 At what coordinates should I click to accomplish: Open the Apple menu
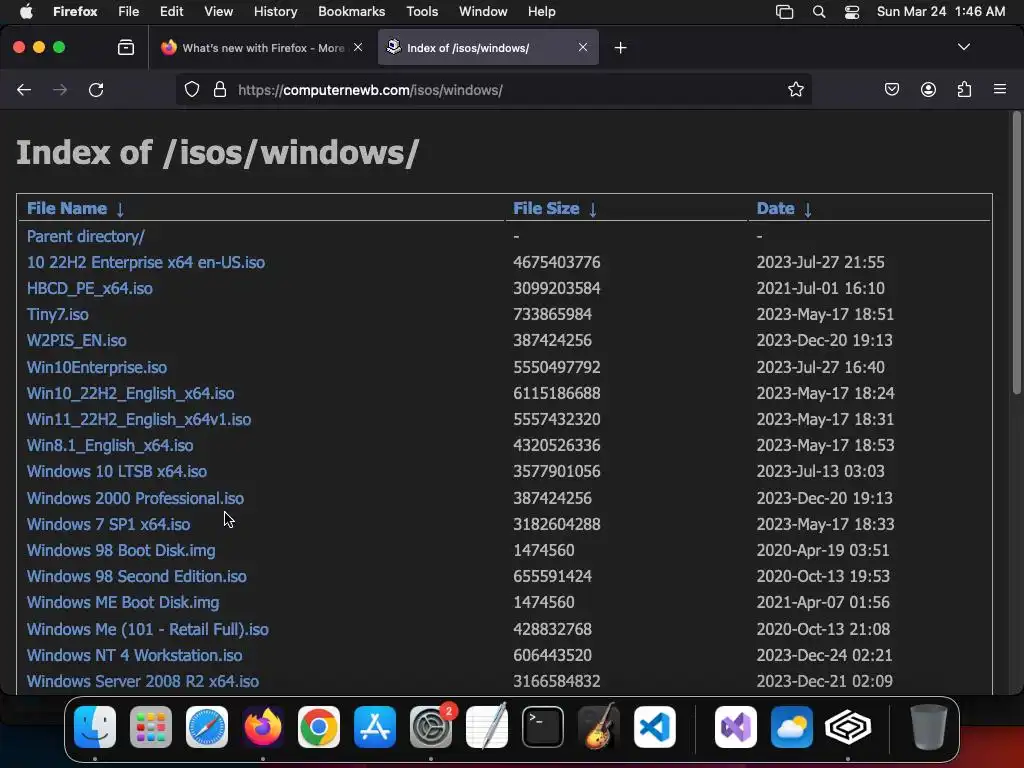pyautogui.click(x=26, y=12)
